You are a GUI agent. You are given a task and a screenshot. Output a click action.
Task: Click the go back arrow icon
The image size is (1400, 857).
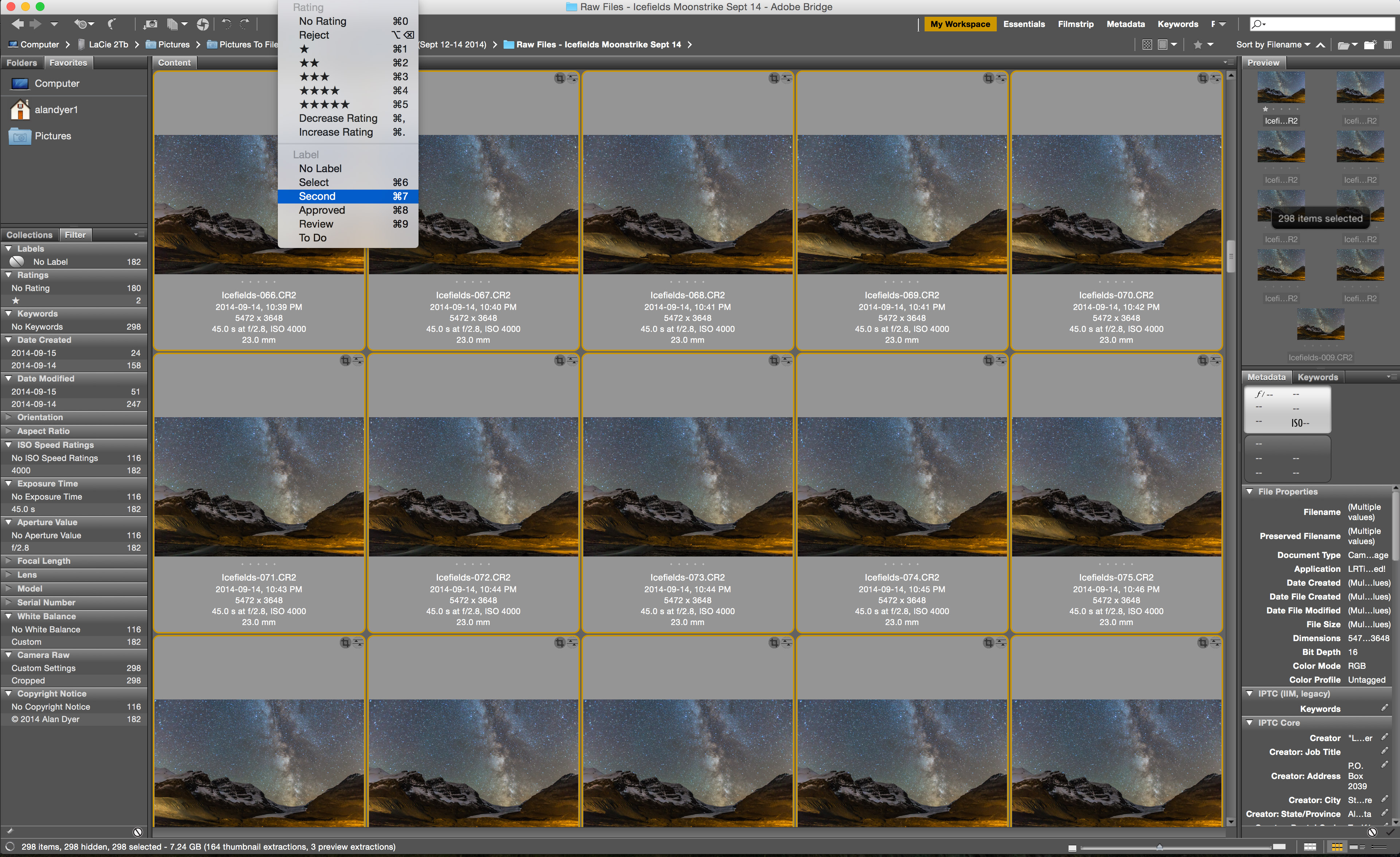(17, 24)
